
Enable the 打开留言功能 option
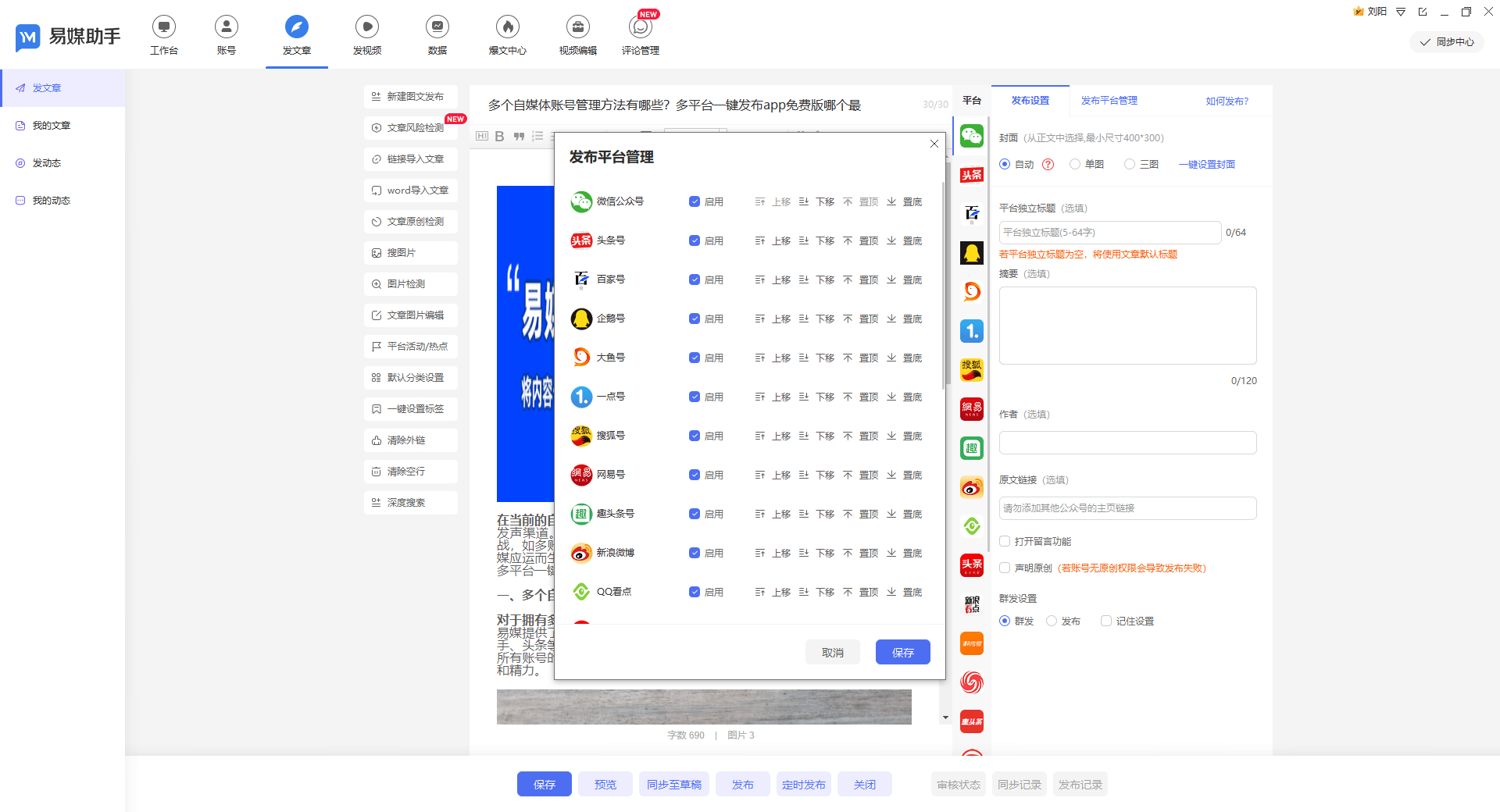tap(1005, 540)
